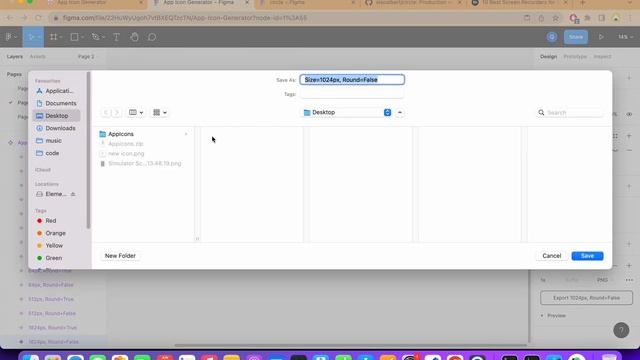Viewport: 640px width, 360px height.
Task: Switch to App Icon Generator – Figma browser tab
Action: 198,3
